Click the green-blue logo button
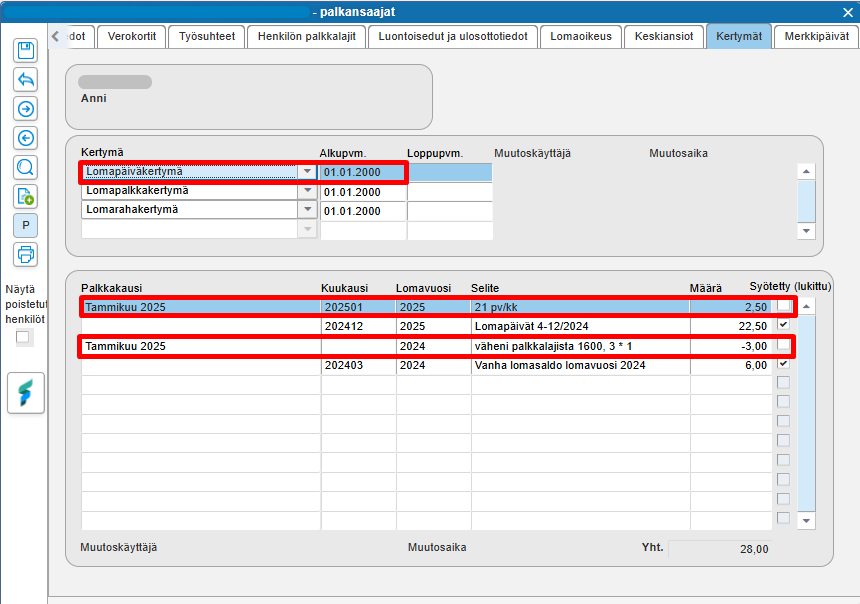 pos(26,393)
